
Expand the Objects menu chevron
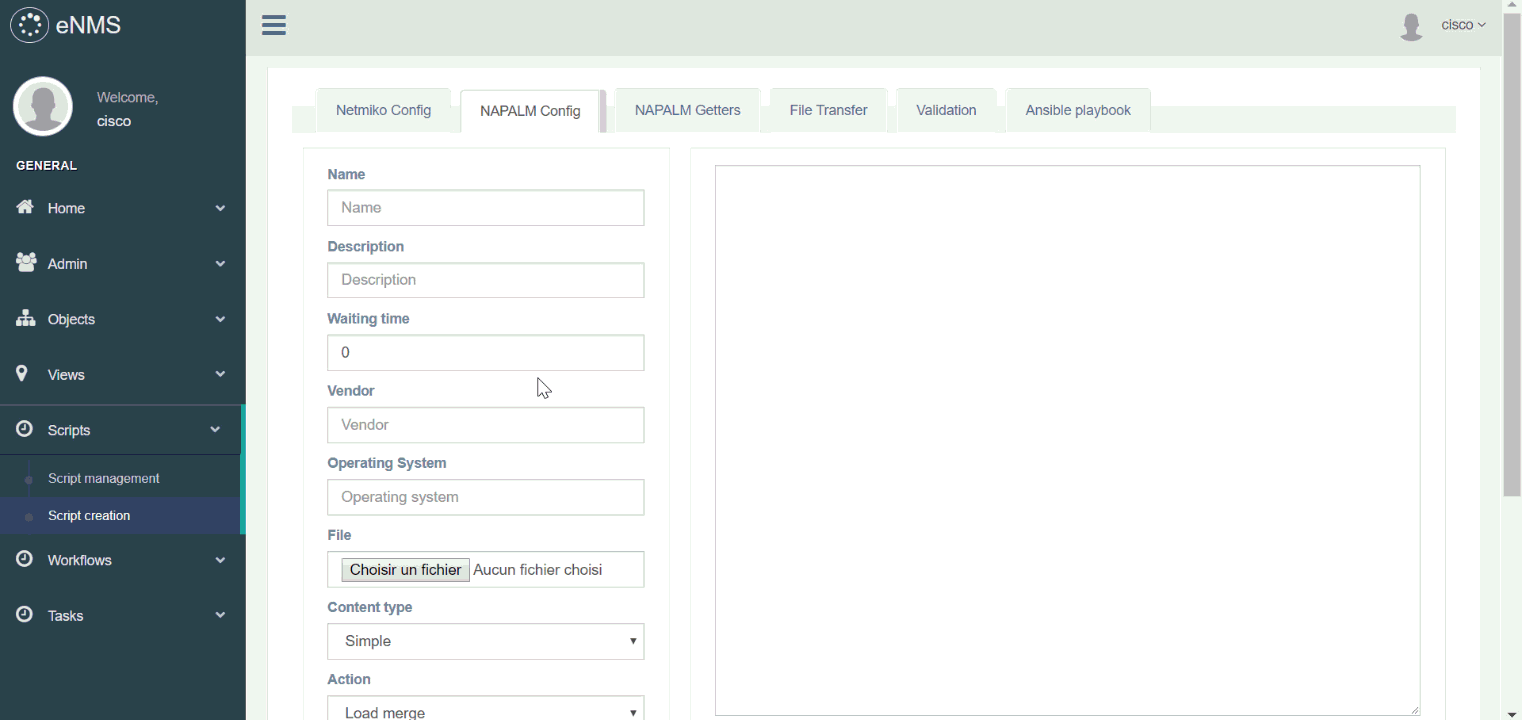click(x=220, y=319)
